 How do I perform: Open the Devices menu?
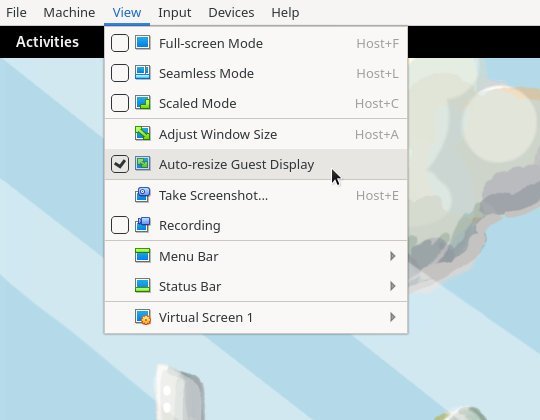(231, 12)
